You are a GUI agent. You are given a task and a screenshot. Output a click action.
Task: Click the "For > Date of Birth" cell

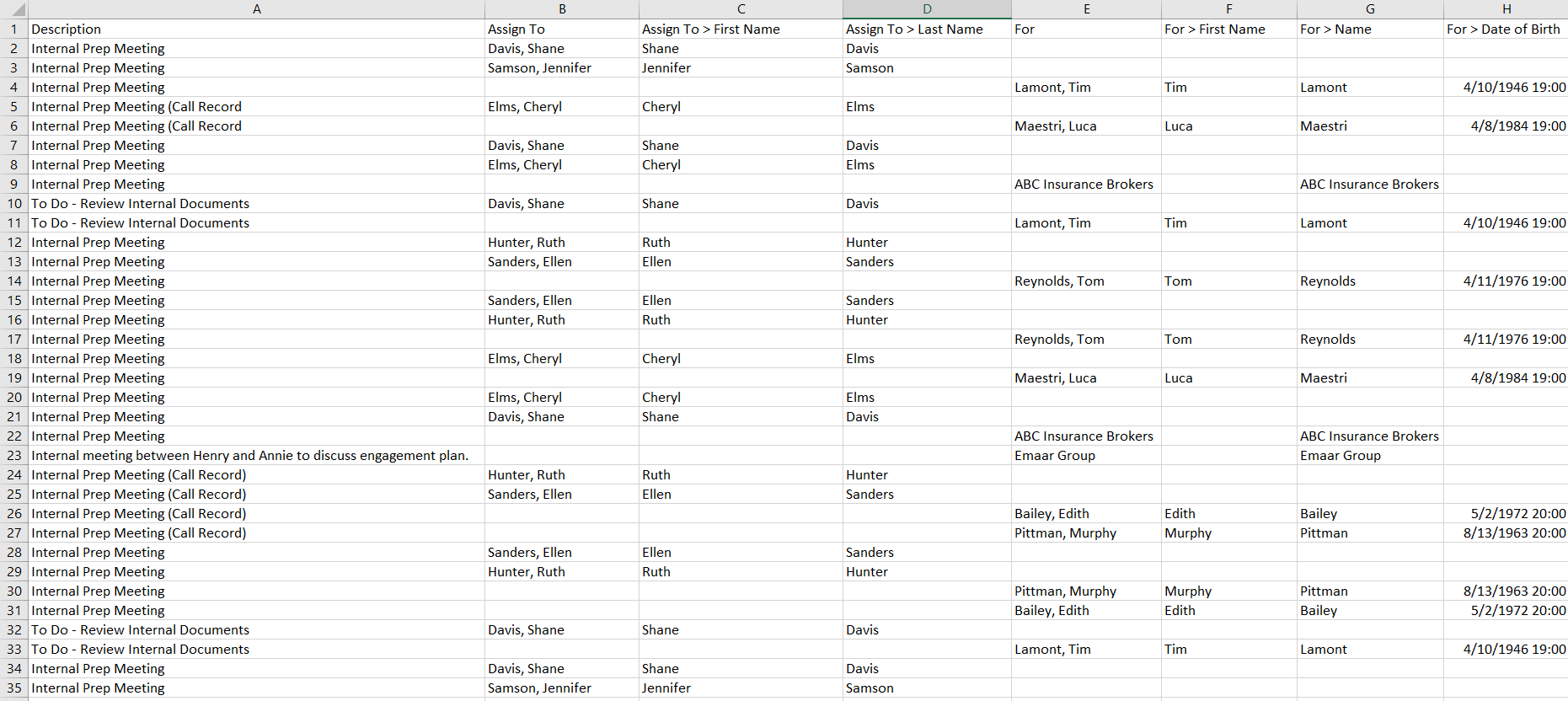(x=1503, y=29)
